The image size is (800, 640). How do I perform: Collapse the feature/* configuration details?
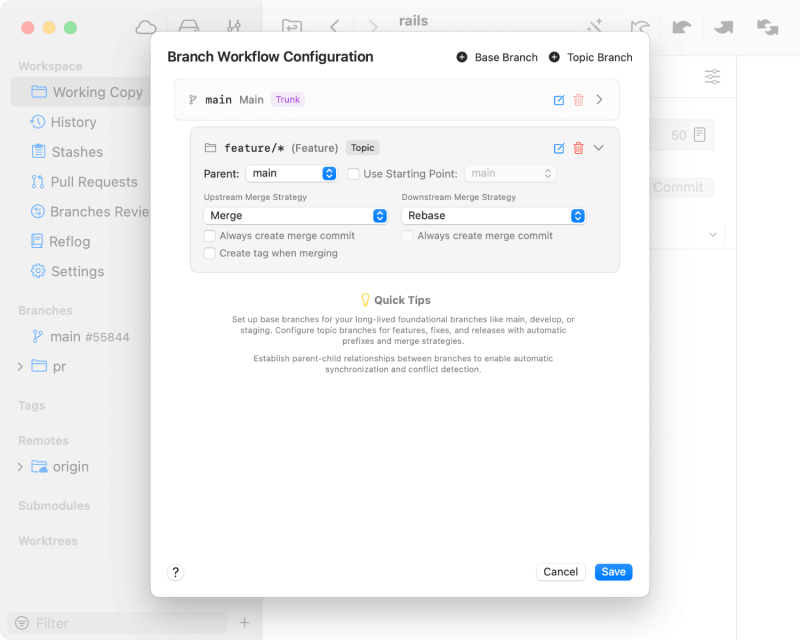[x=598, y=147]
